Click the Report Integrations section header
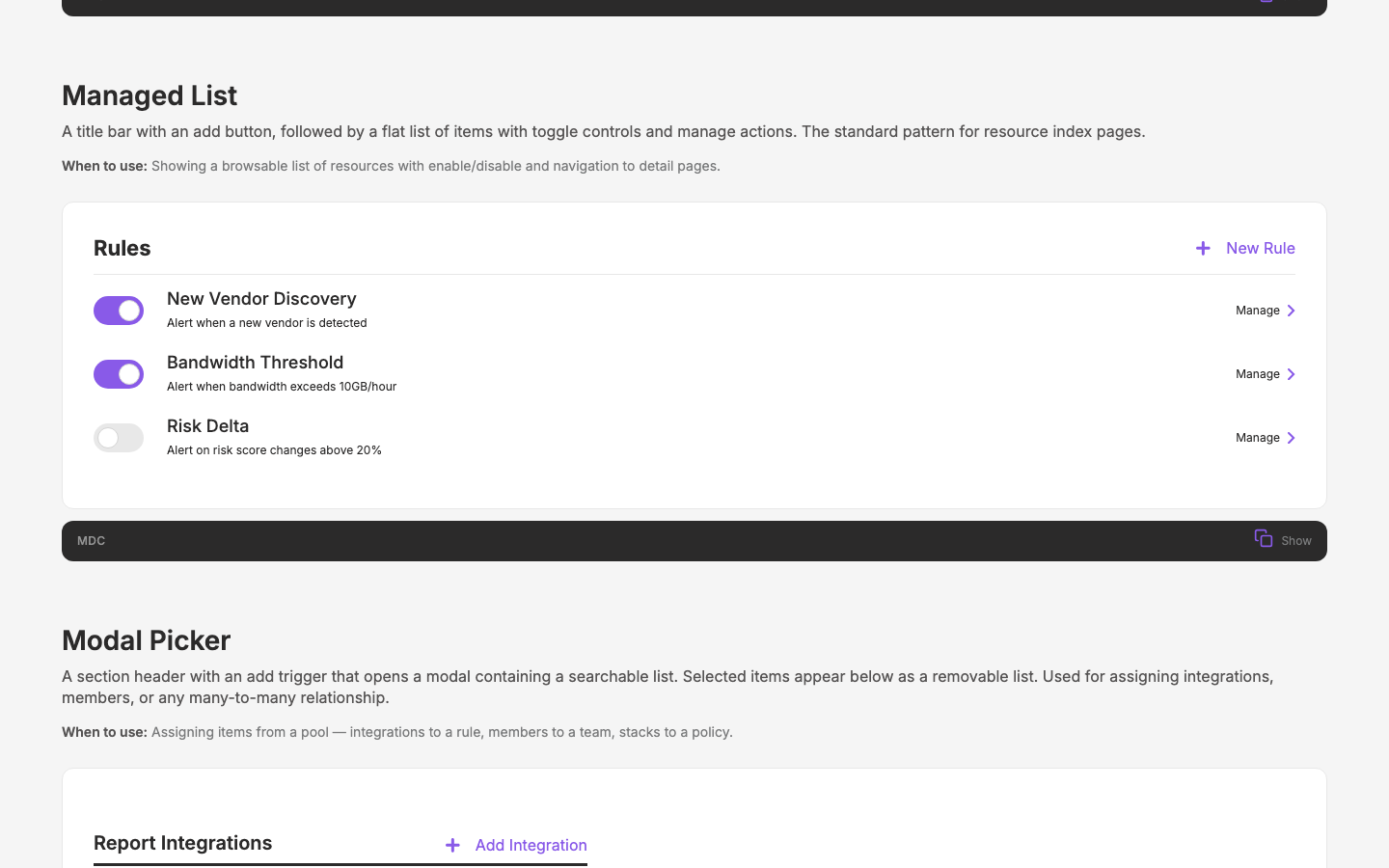The width and height of the screenshot is (1389, 868). (x=182, y=843)
